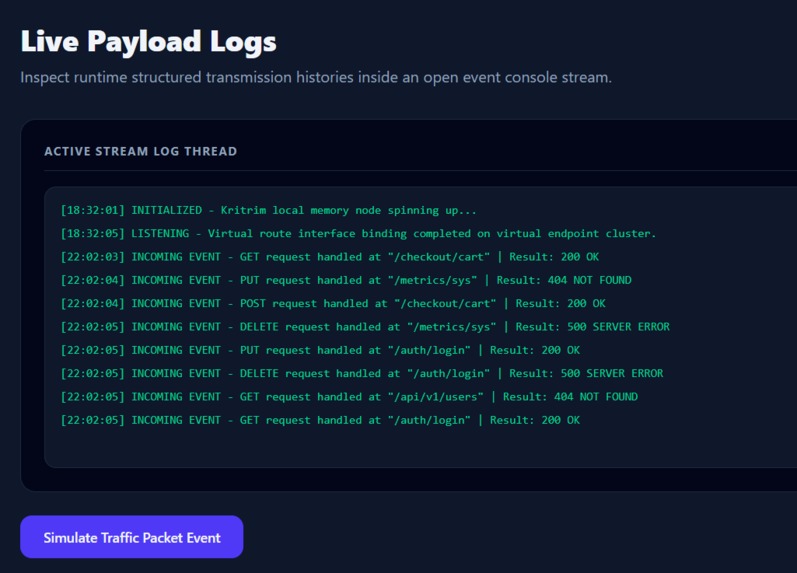797x573 pixels.
Task: Click the DELETE /metrics/sys 500 error line
Action: click(365, 327)
